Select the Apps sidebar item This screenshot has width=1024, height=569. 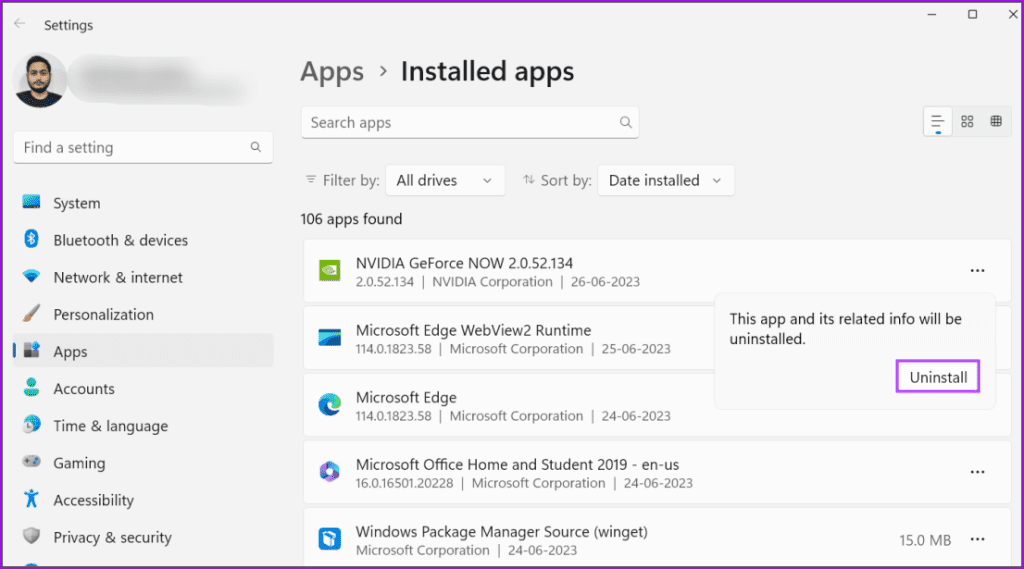[x=143, y=351]
